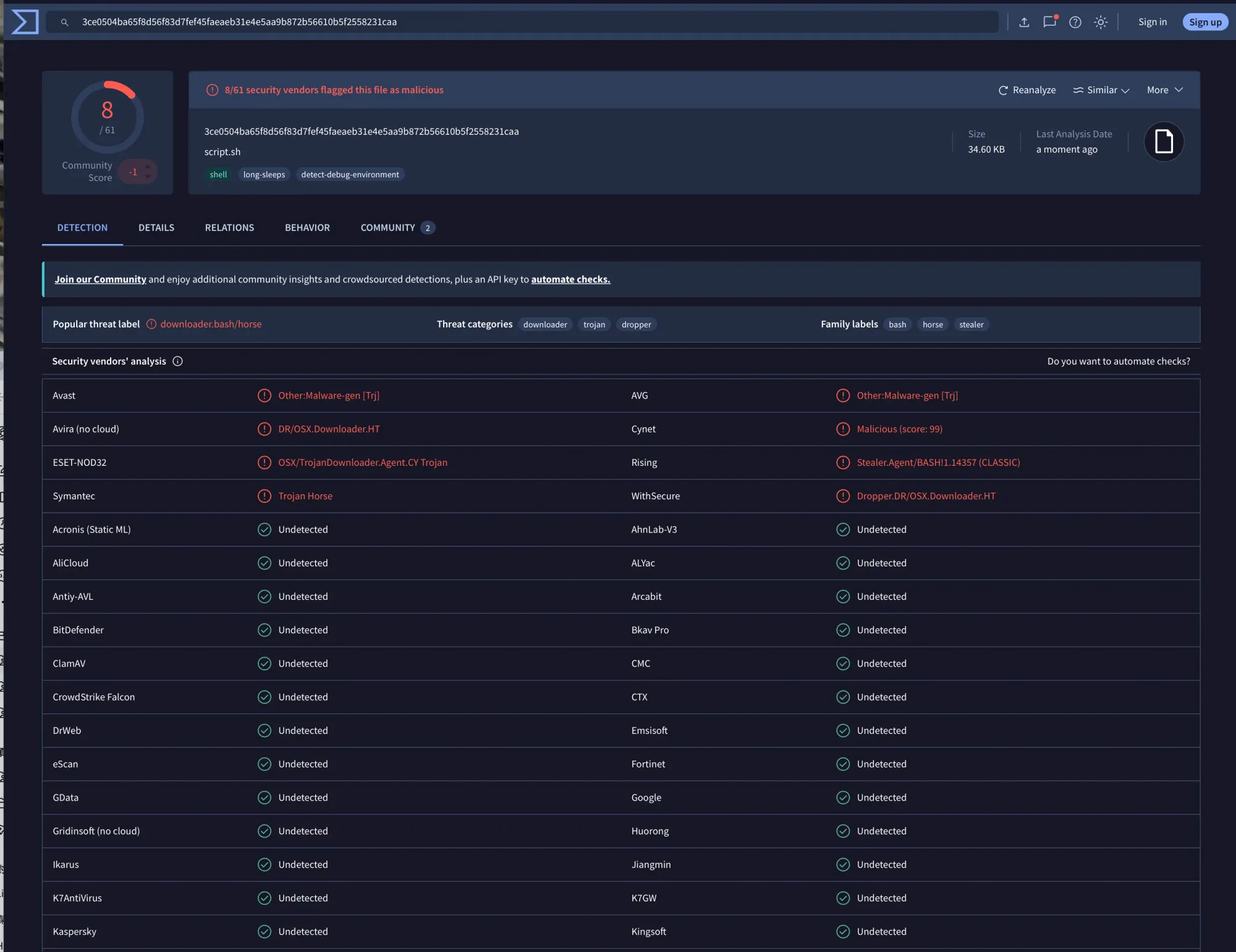The height and width of the screenshot is (952, 1236).
Task: Click the Reanalyze button
Action: [1027, 90]
